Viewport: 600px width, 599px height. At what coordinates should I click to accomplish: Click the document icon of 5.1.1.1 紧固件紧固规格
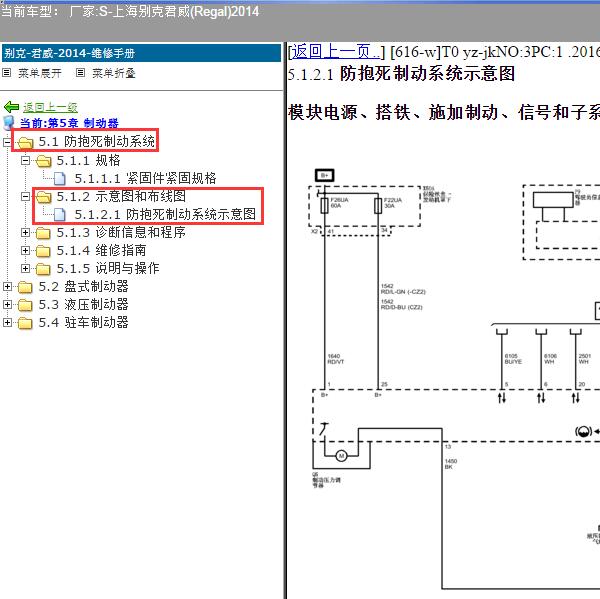pos(59,178)
